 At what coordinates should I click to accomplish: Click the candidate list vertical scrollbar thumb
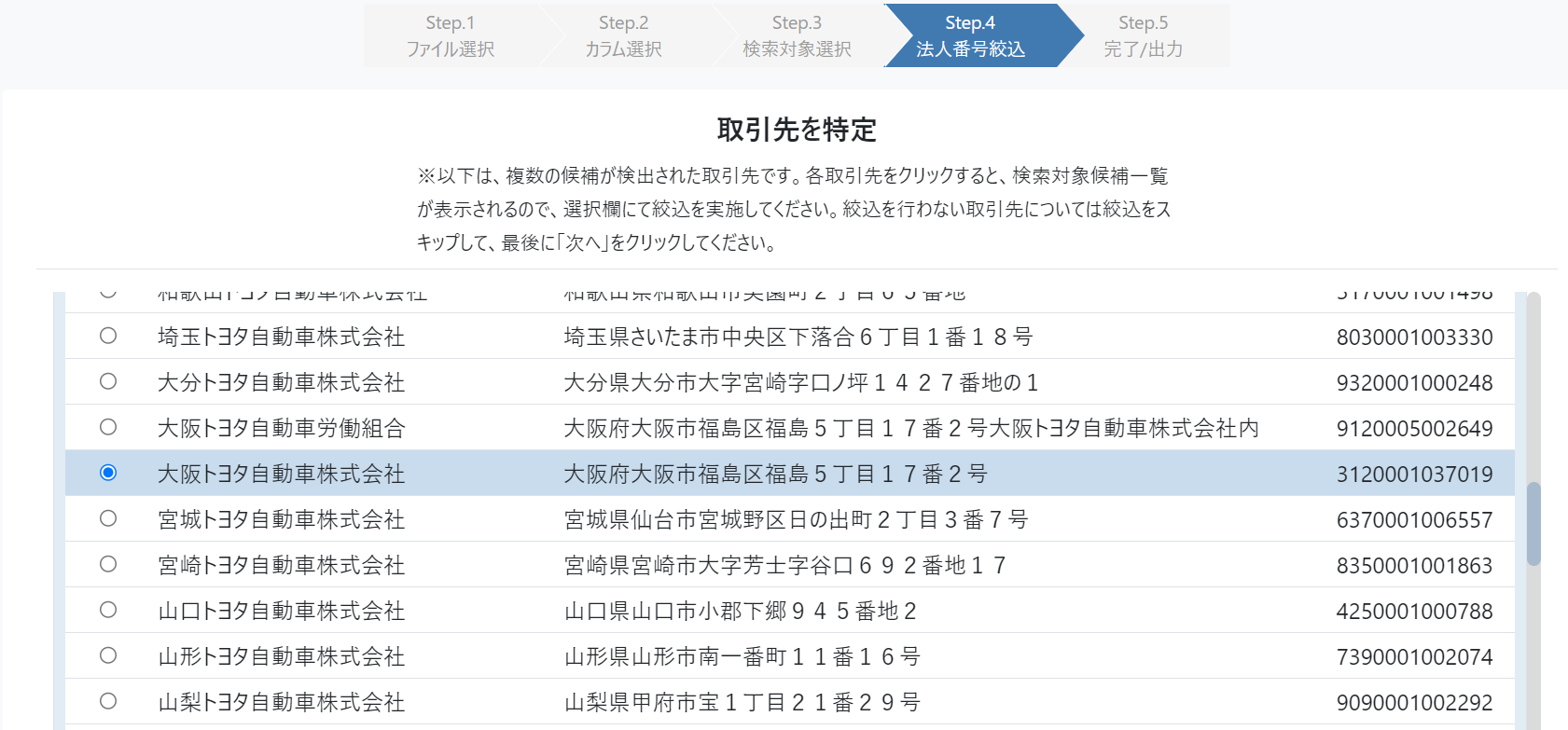click(x=1533, y=524)
